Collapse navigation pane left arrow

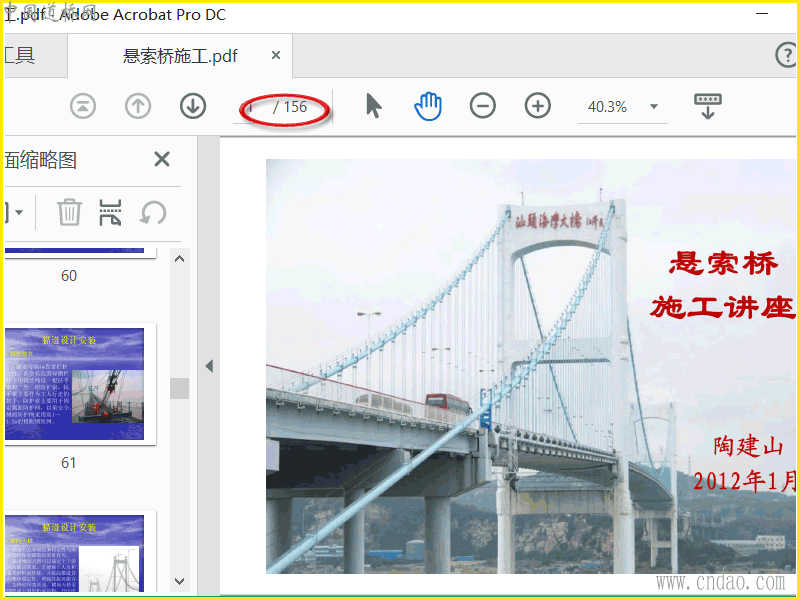209,366
